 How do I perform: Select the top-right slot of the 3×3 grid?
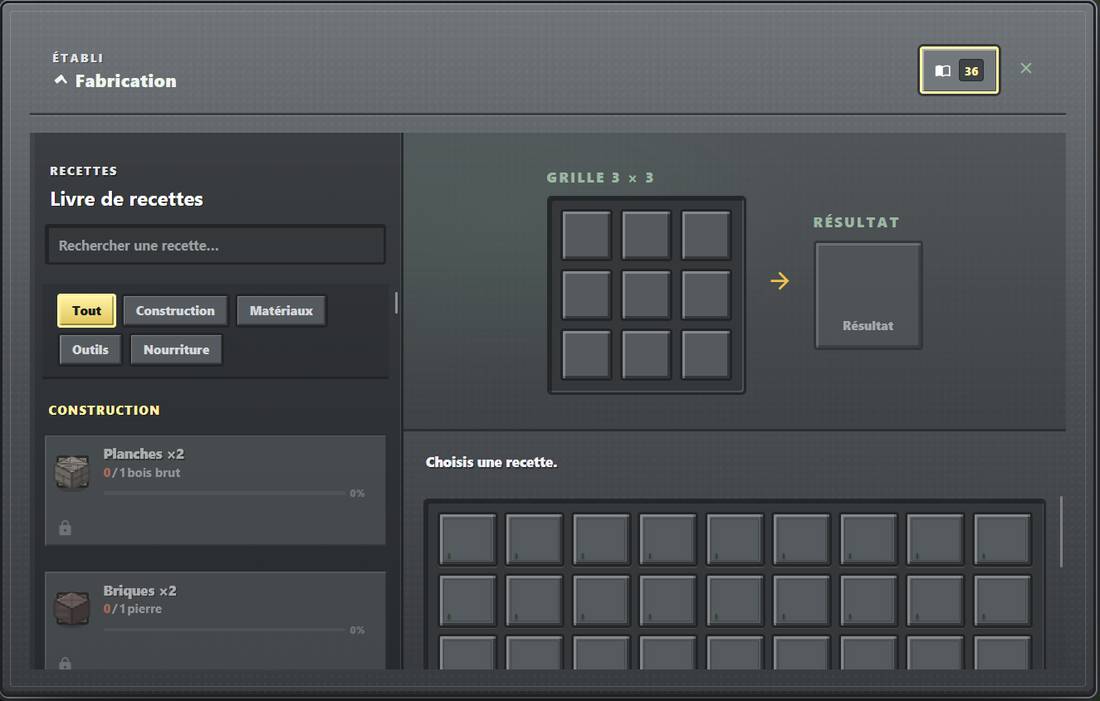tap(706, 235)
